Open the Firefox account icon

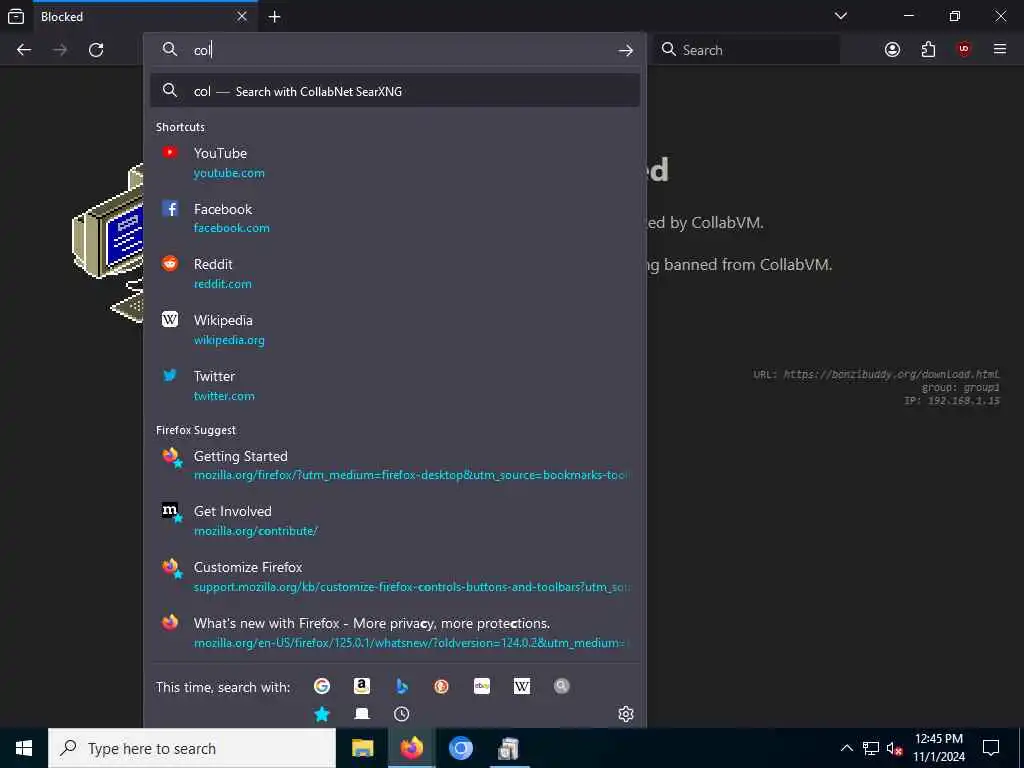(x=892, y=50)
